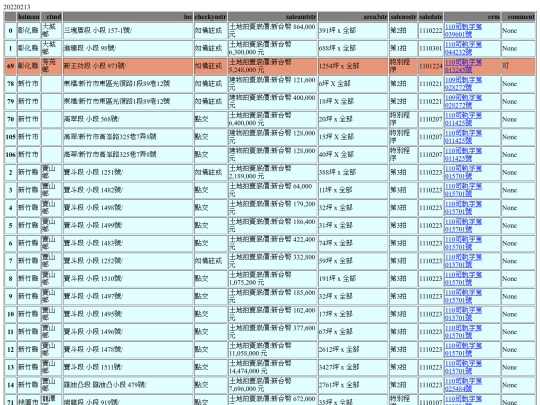540x405 pixels.
Task: Select the location cell ending in 1482號
Action: pos(128,190)
